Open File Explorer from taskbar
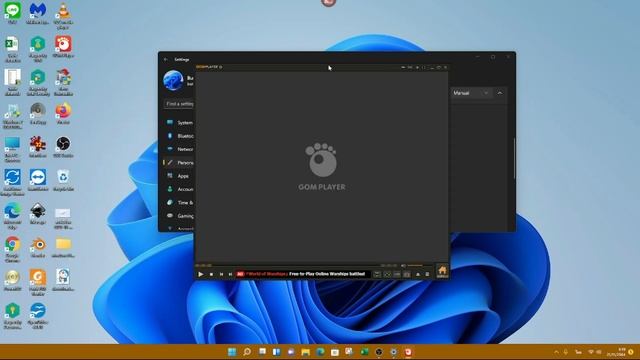The height and width of the screenshot is (360, 640). pos(305,352)
